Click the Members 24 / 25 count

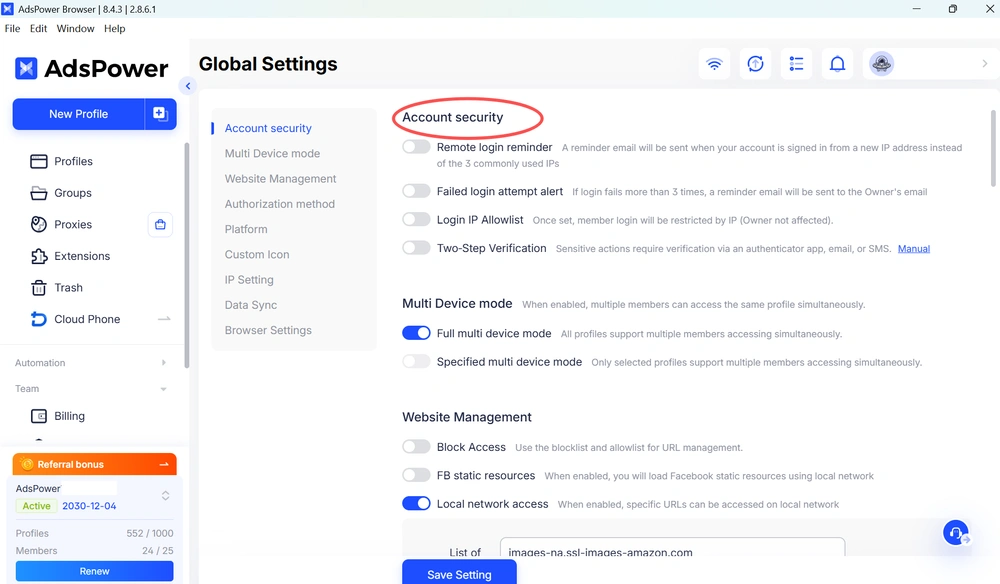[x=158, y=551]
